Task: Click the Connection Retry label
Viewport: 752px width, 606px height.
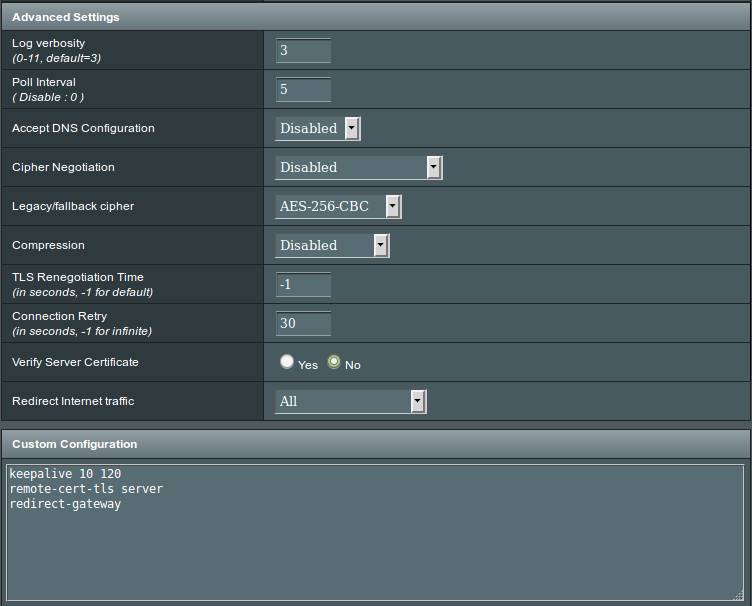Action: tap(59, 316)
